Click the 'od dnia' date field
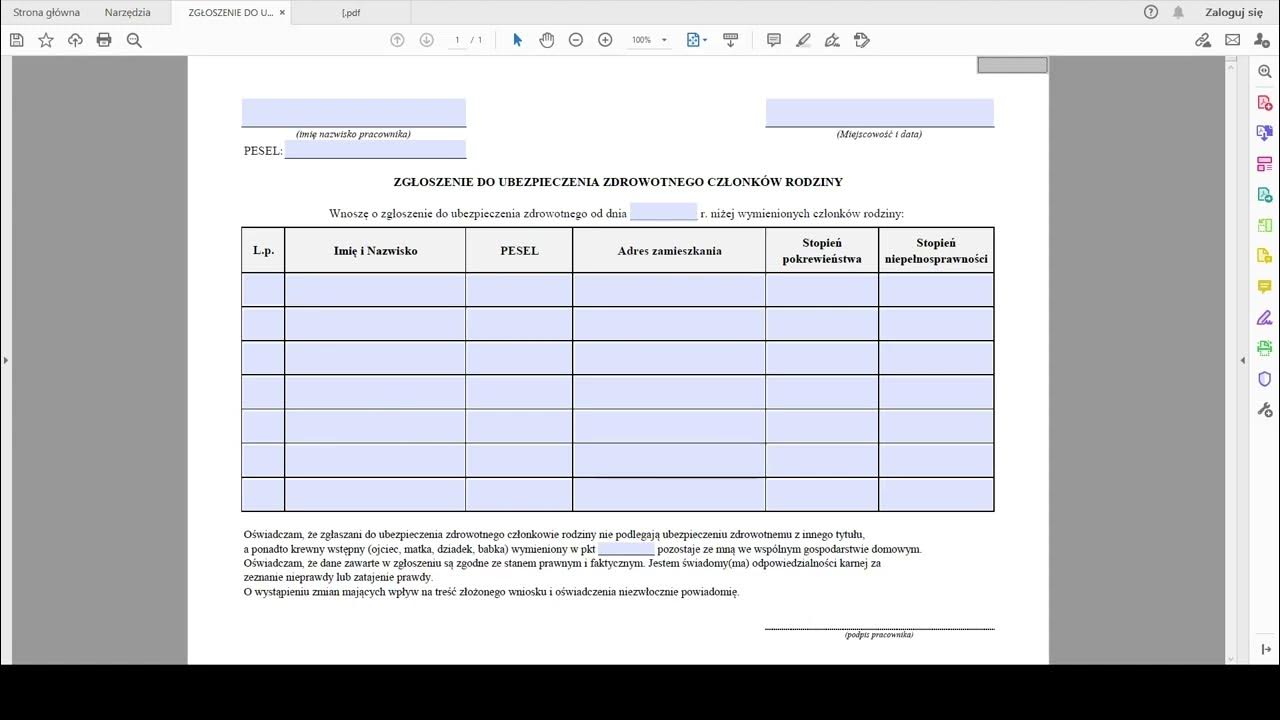This screenshot has width=1280, height=720. (x=663, y=212)
